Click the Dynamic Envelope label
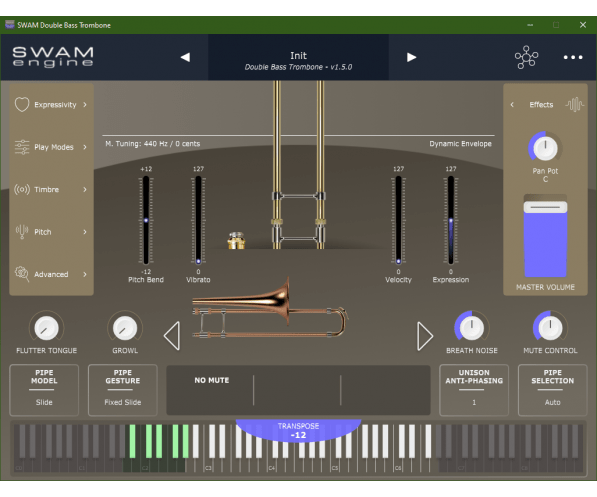597x497 pixels. [460, 144]
